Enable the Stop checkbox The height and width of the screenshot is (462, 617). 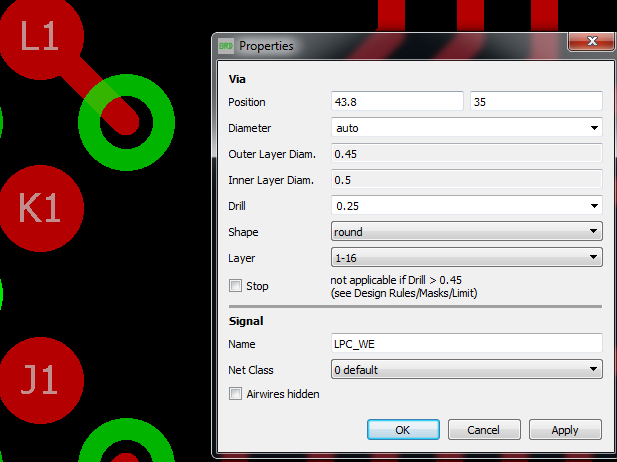click(x=236, y=286)
